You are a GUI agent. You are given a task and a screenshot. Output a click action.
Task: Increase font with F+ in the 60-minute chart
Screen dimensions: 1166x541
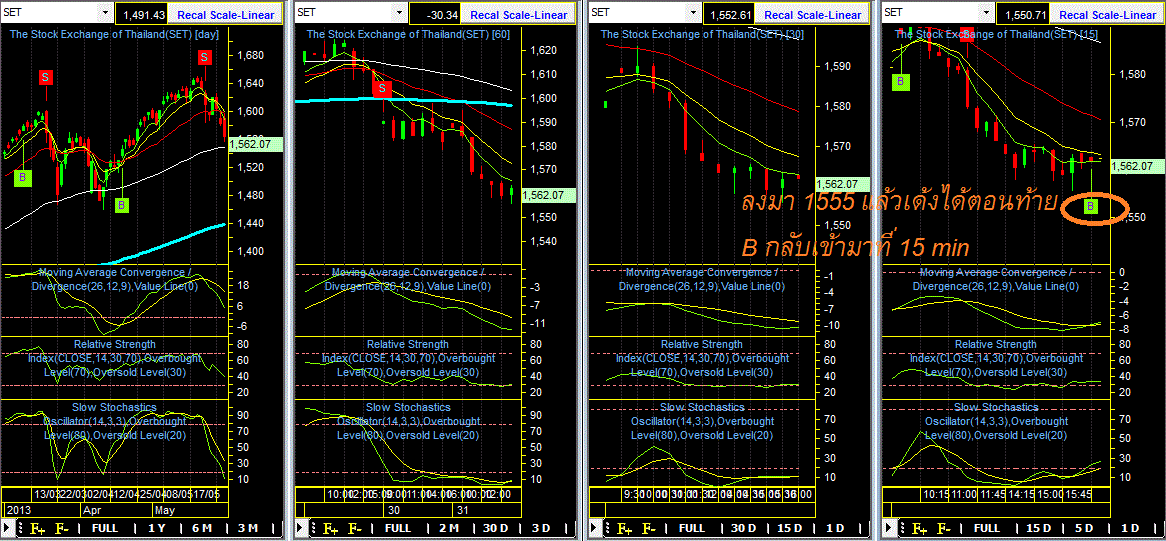(331, 529)
